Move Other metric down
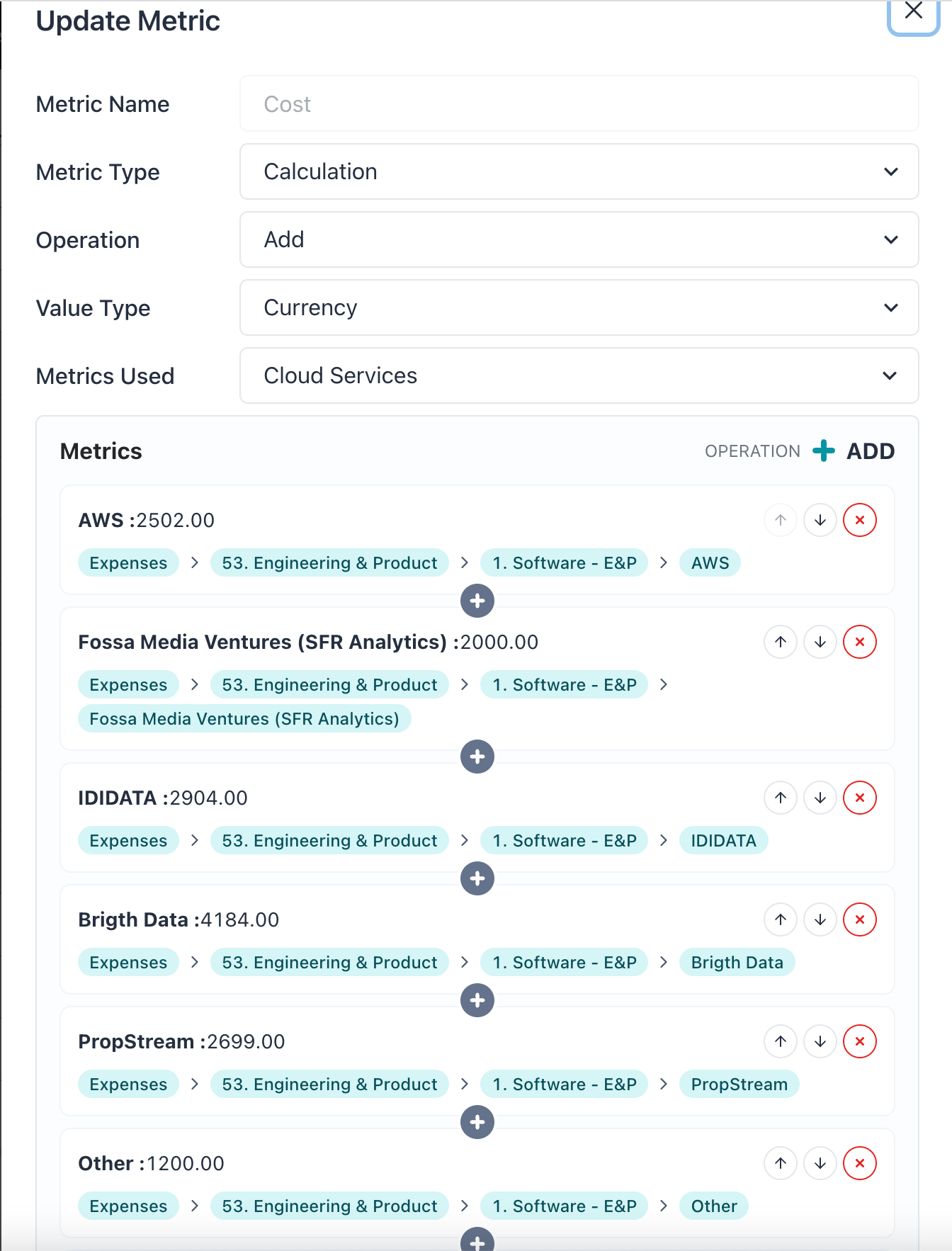The width and height of the screenshot is (952, 1251). [x=820, y=1163]
